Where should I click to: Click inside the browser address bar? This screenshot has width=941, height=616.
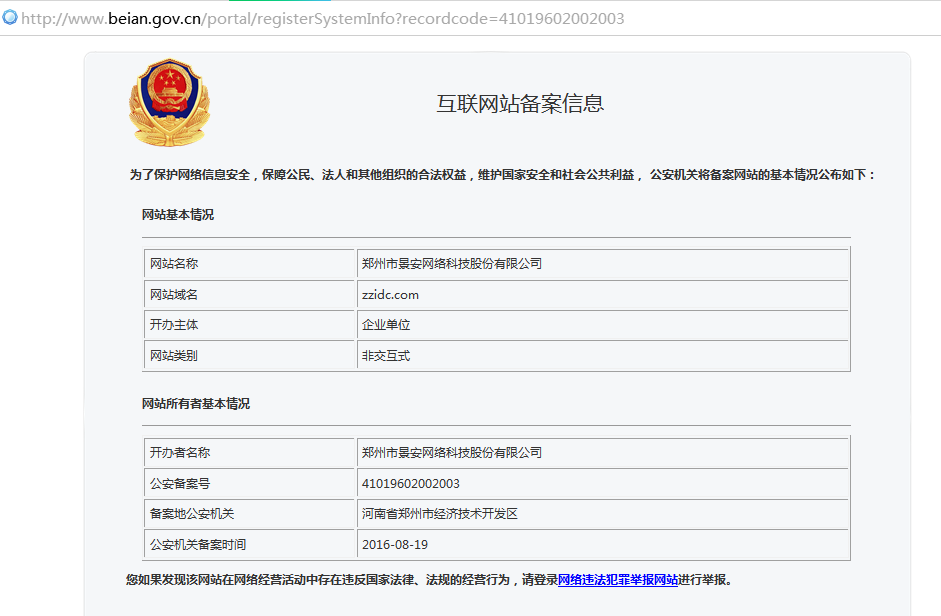click(x=450, y=18)
